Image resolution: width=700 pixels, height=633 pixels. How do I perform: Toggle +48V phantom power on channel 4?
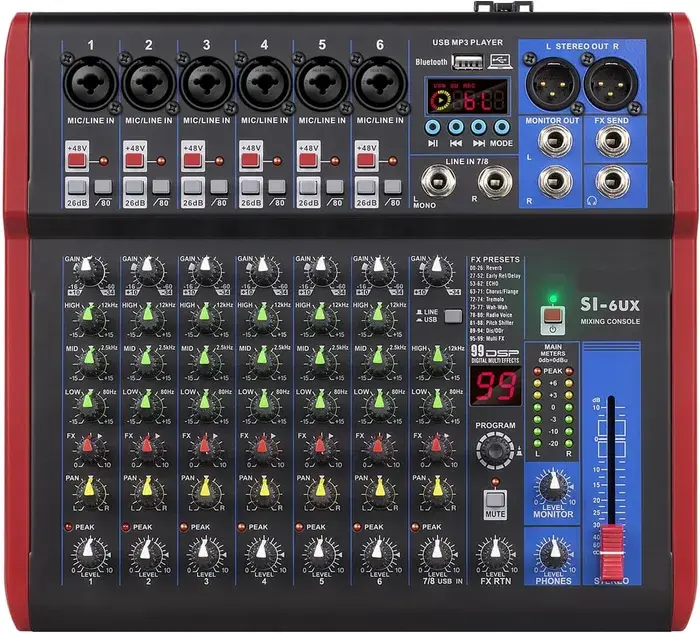[250, 159]
